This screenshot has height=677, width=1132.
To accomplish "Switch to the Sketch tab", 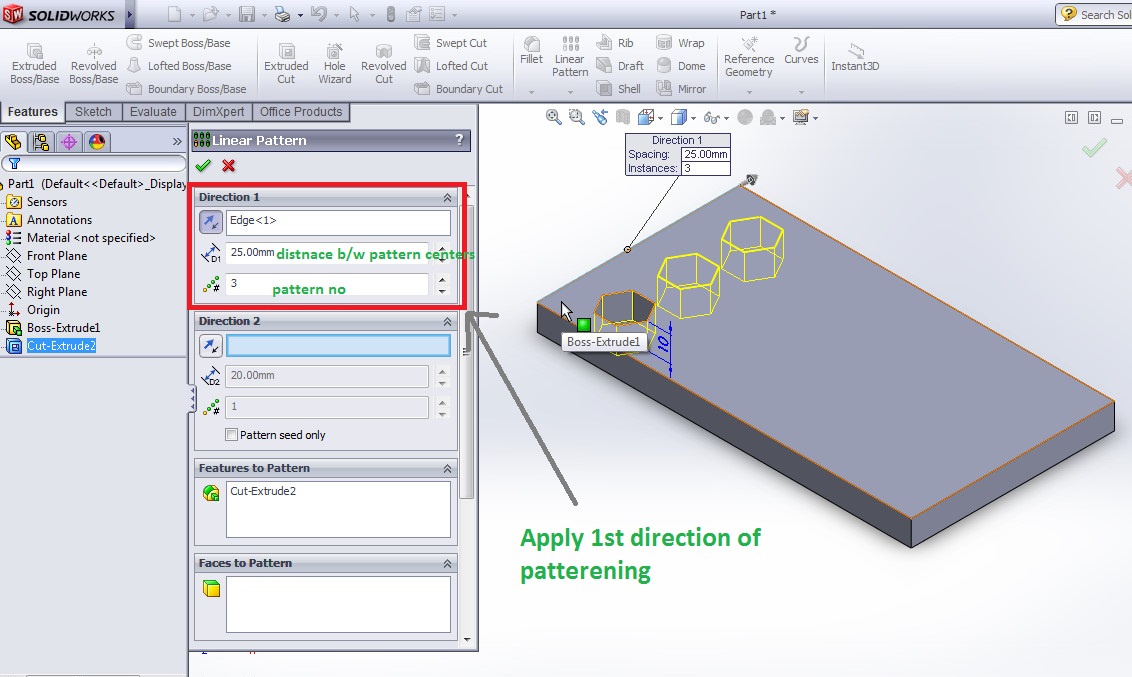I will 93,111.
